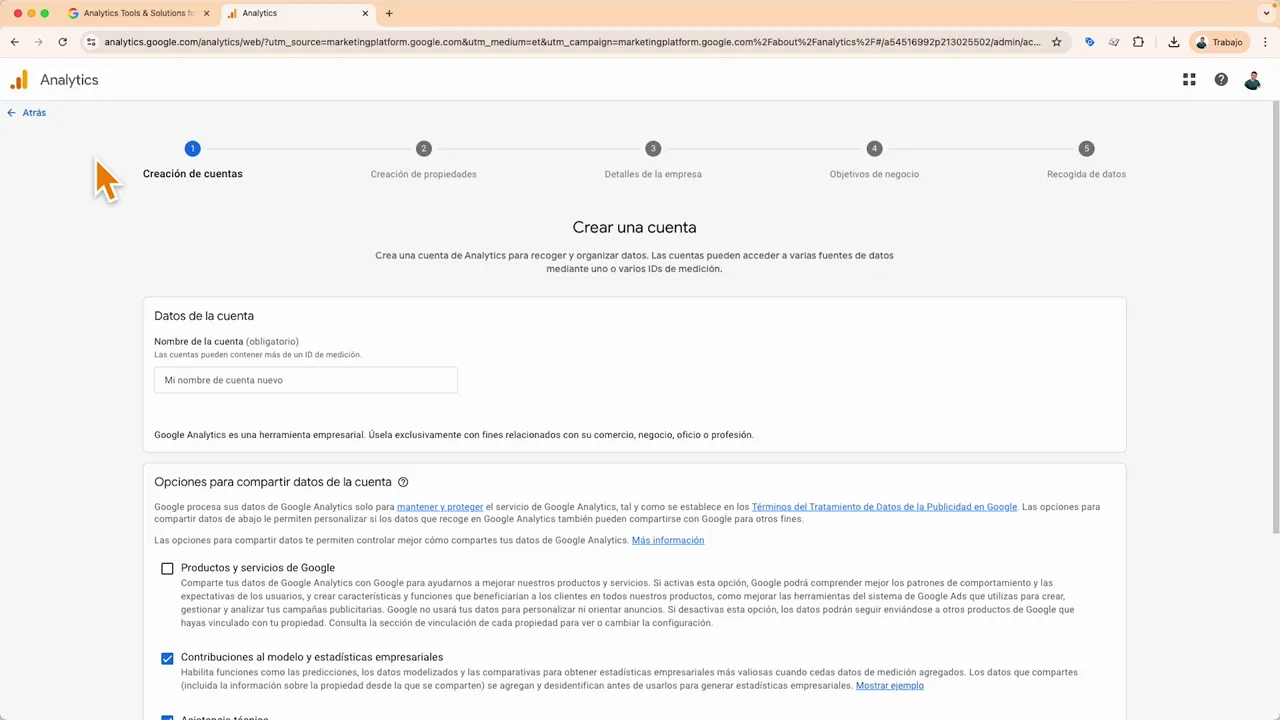Open the Chrome three-dot menu
This screenshot has width=1280, height=720.
pyautogui.click(x=1266, y=42)
